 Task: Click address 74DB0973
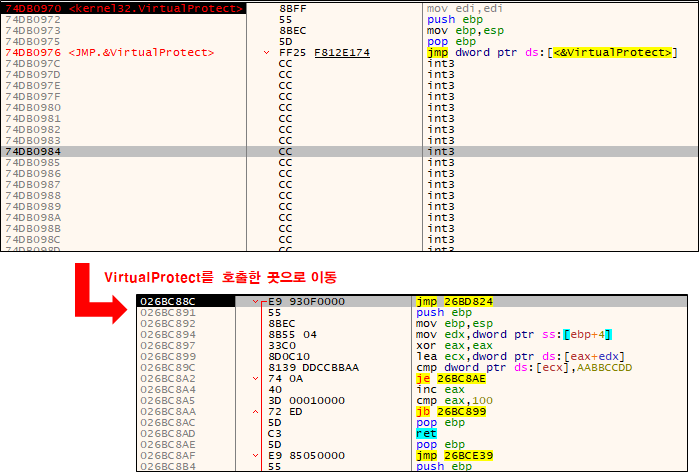tap(33, 30)
